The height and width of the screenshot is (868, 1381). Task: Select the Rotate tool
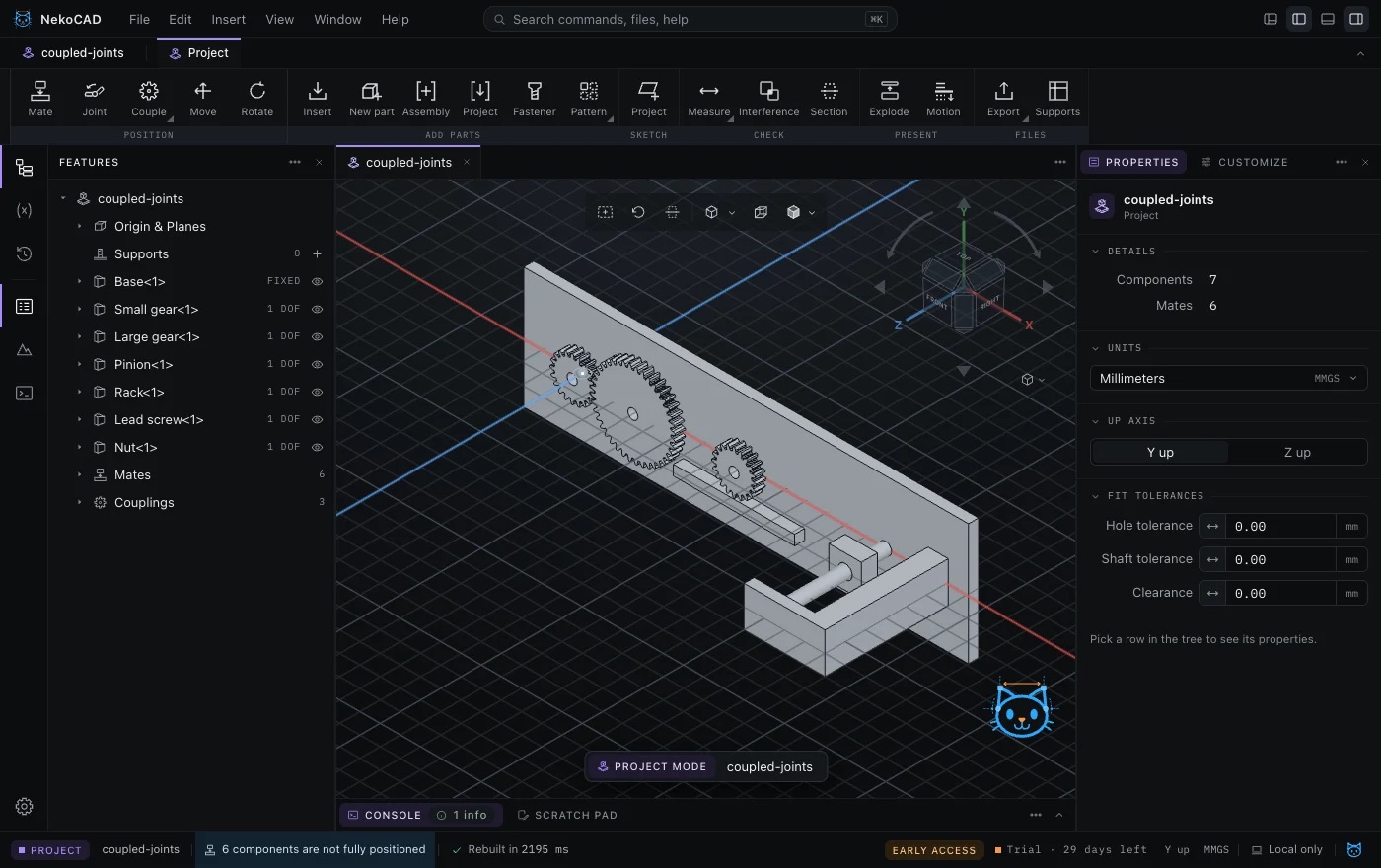coord(257,99)
